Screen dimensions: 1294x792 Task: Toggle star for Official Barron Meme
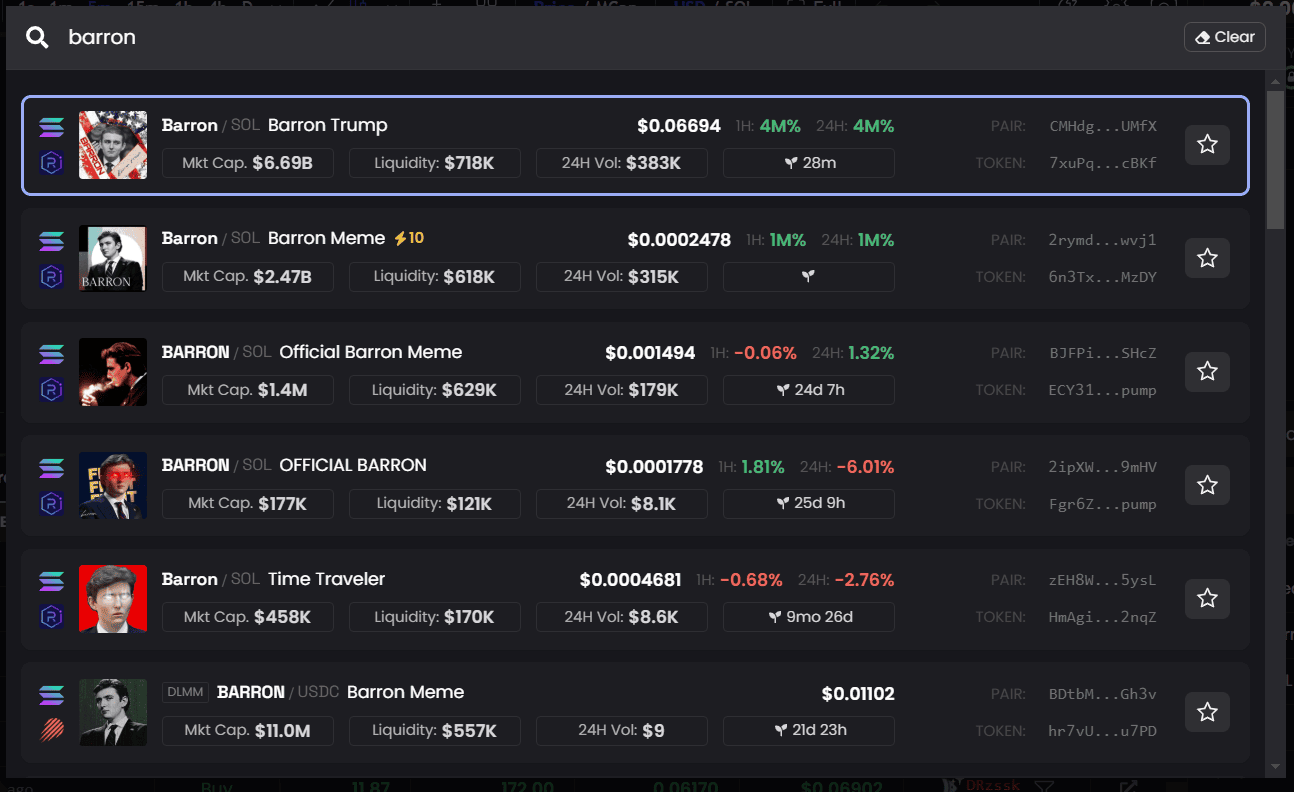[1207, 371]
